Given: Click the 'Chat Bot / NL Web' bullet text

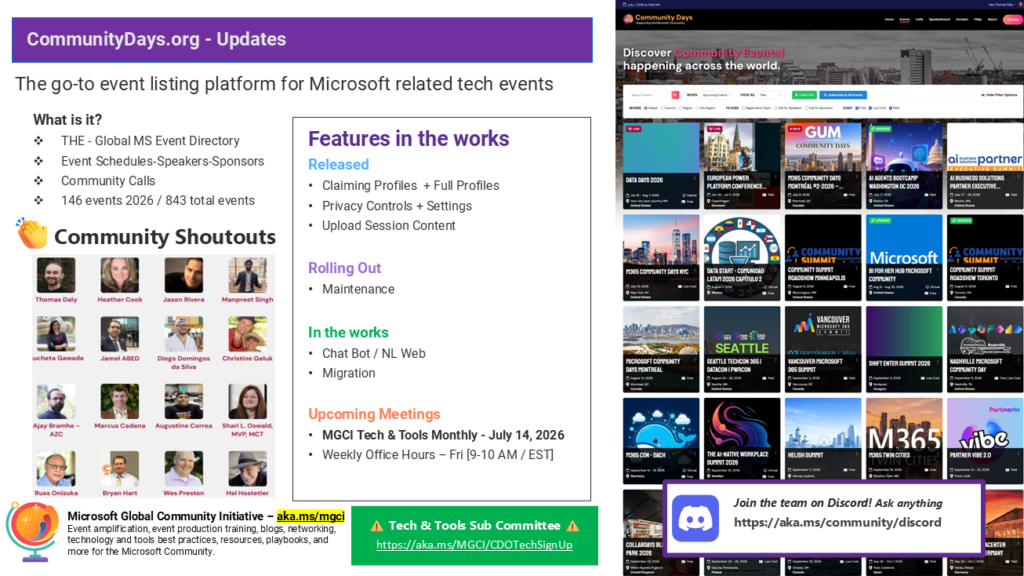Looking at the screenshot, I should tap(374, 354).
